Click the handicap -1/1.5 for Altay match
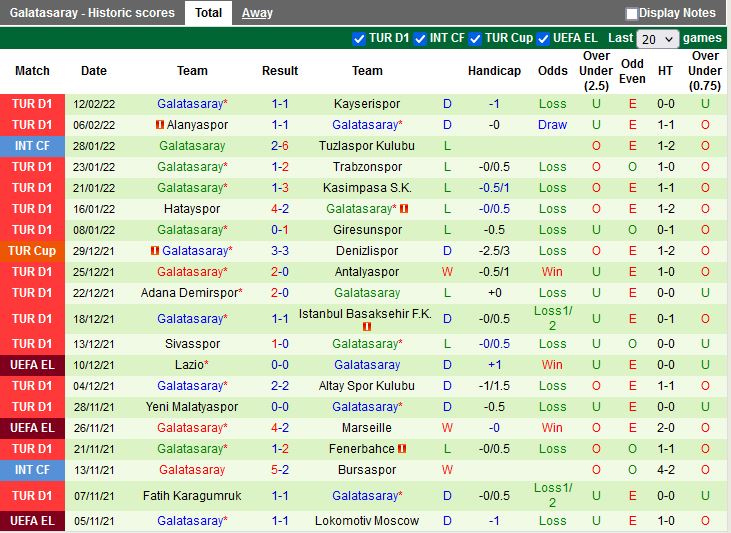 pos(494,386)
